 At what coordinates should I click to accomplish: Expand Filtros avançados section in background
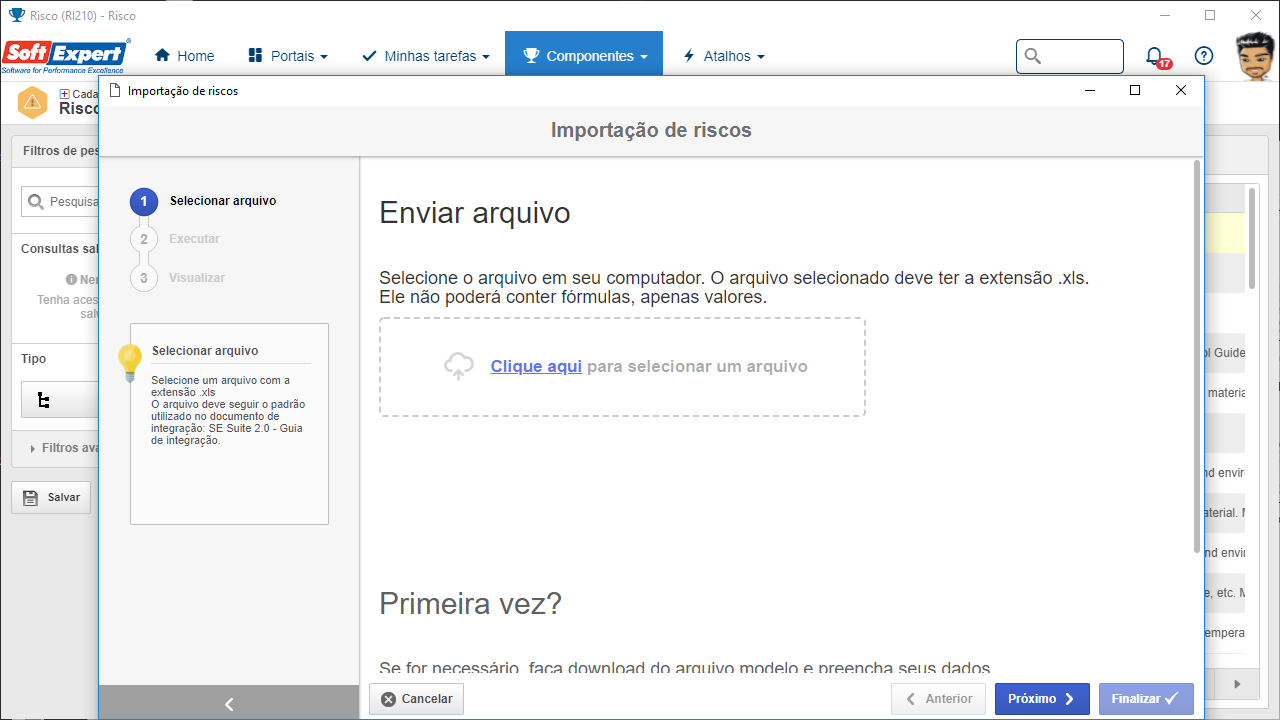[65, 448]
